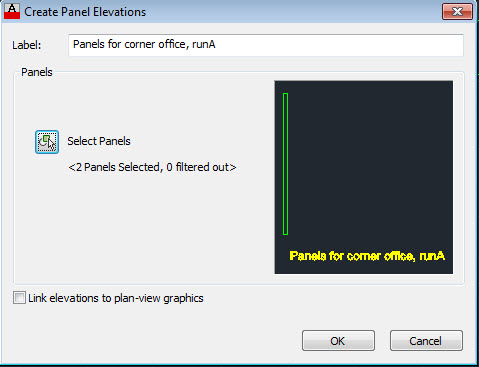This screenshot has width=479, height=367.
Task: Click the green panel outline in preview
Action: click(x=285, y=164)
